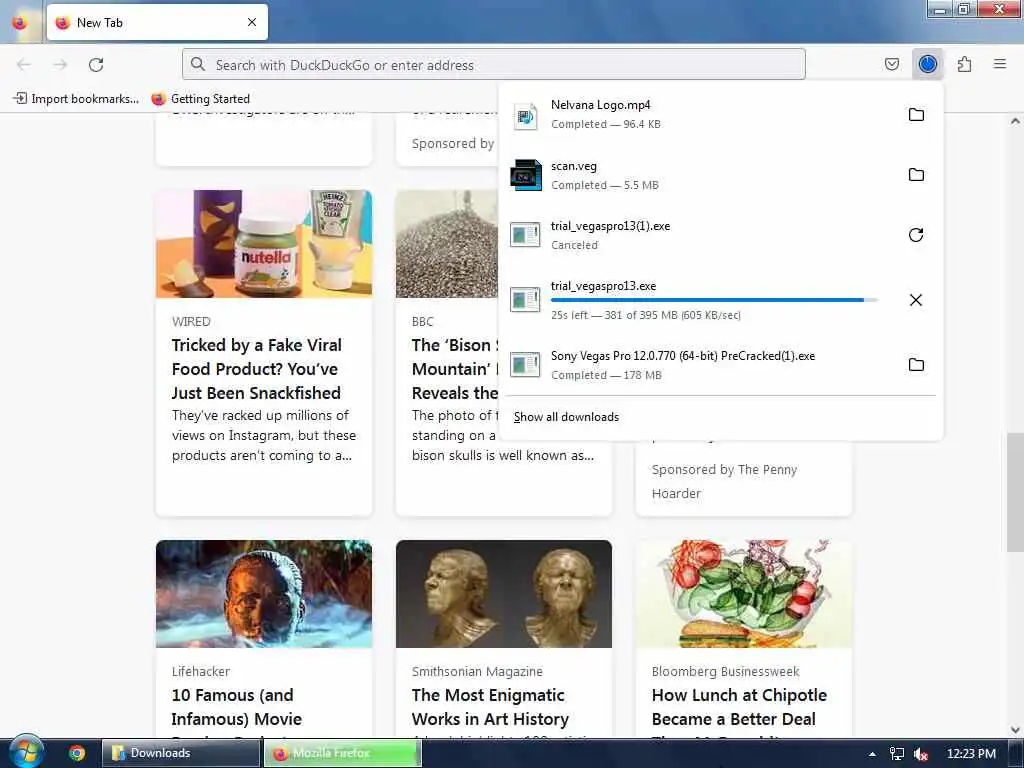Open the Extensions puzzle icon
Image resolution: width=1024 pixels, height=768 pixels.
(x=964, y=64)
